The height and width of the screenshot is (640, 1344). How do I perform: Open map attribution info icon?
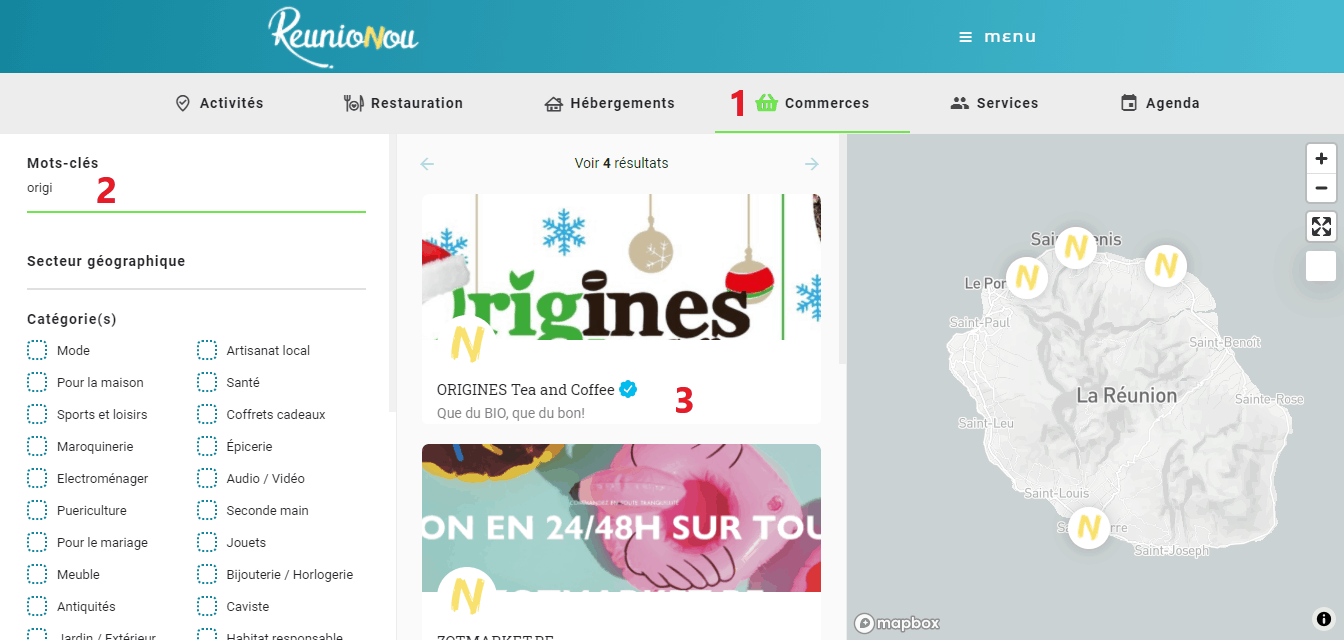coord(1323,618)
